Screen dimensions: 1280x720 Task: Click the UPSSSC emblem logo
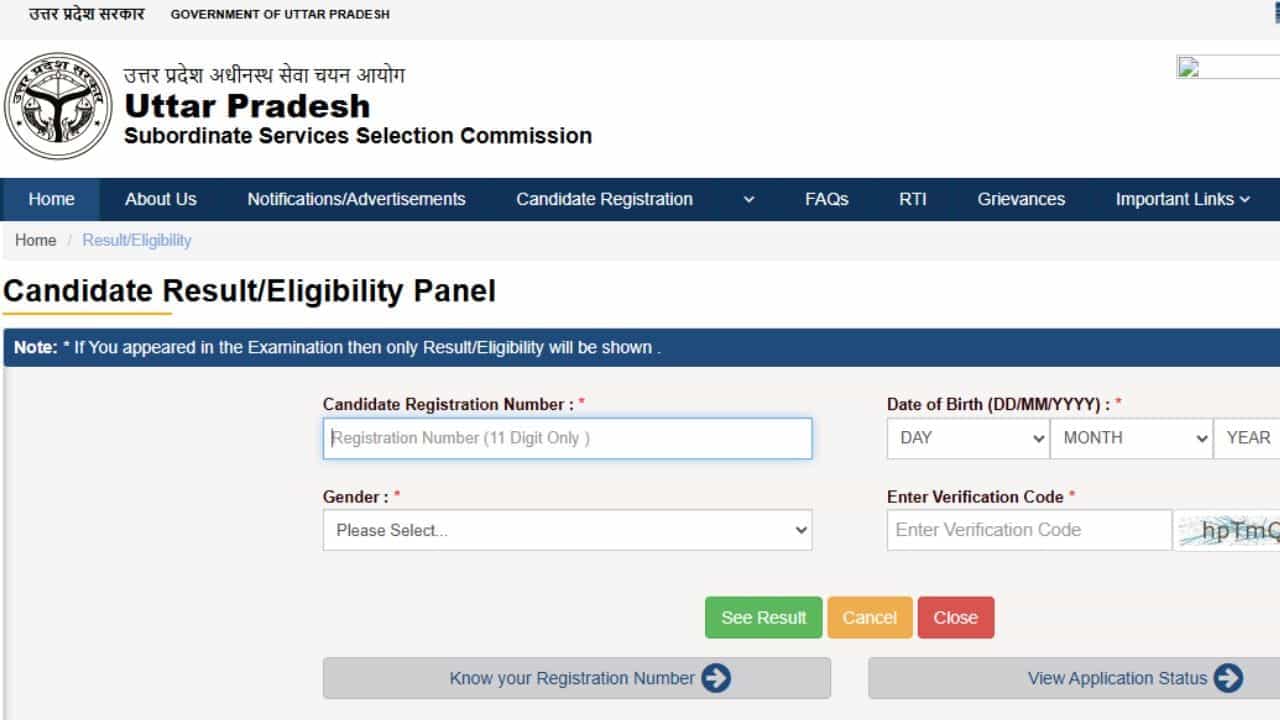(58, 106)
